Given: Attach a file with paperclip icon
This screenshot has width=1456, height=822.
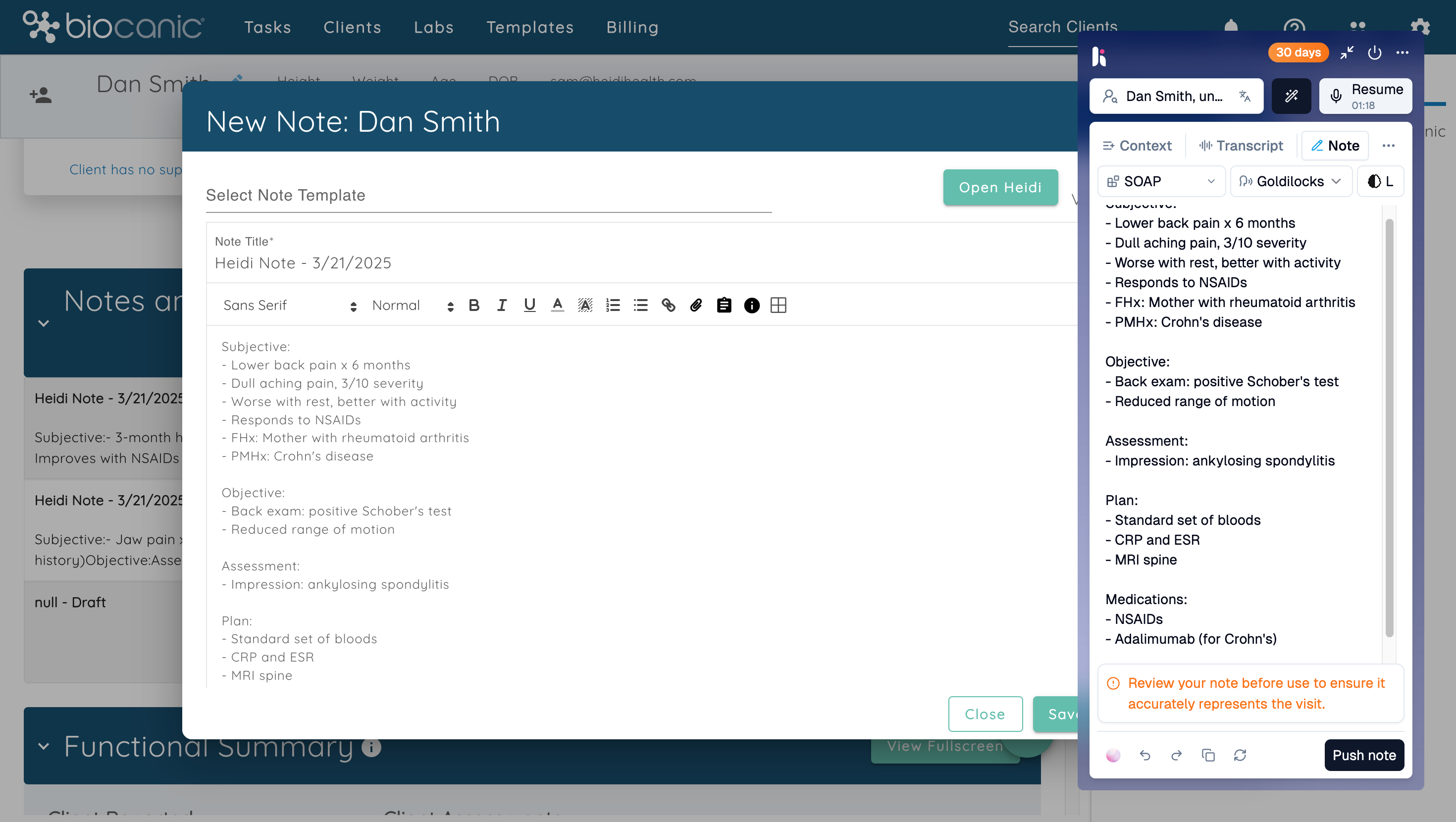Looking at the screenshot, I should [696, 306].
